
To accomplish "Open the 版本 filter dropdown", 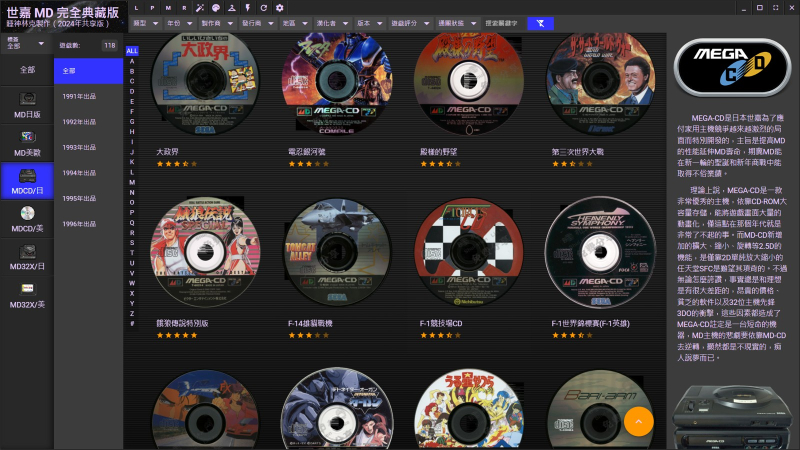I will [x=369, y=23].
